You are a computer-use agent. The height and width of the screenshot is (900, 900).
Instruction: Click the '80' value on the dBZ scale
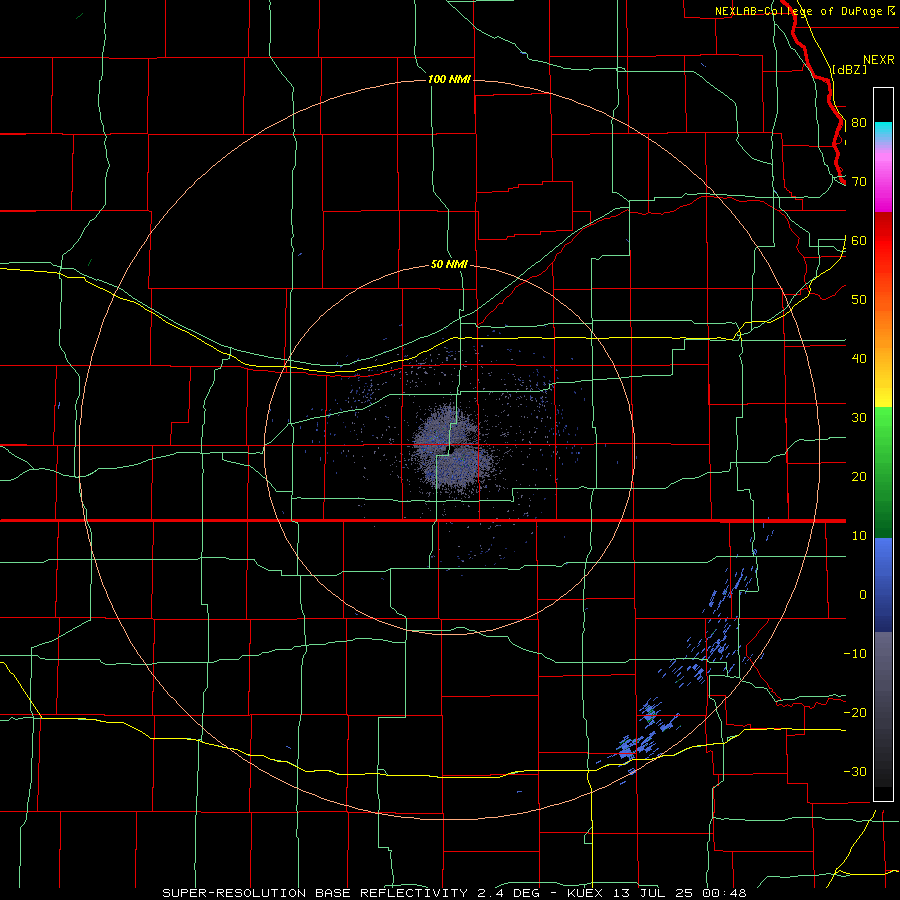point(859,123)
